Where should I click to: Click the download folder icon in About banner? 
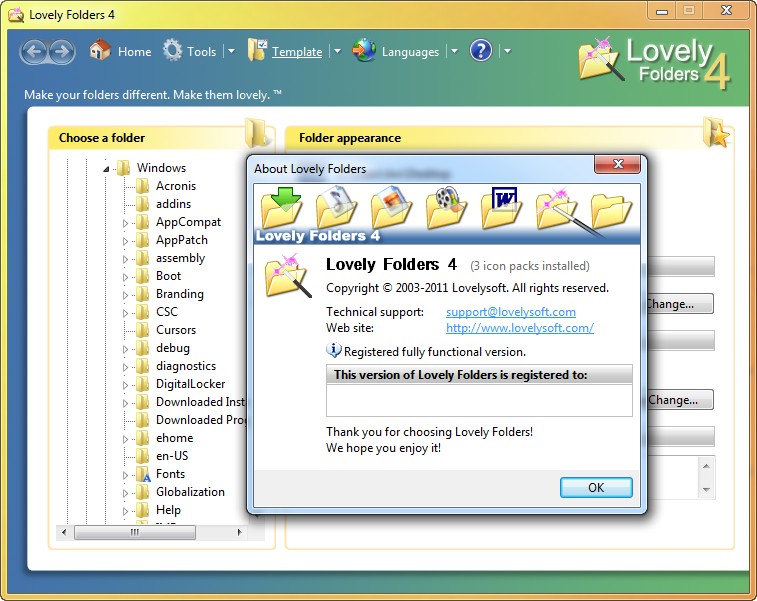tap(282, 208)
